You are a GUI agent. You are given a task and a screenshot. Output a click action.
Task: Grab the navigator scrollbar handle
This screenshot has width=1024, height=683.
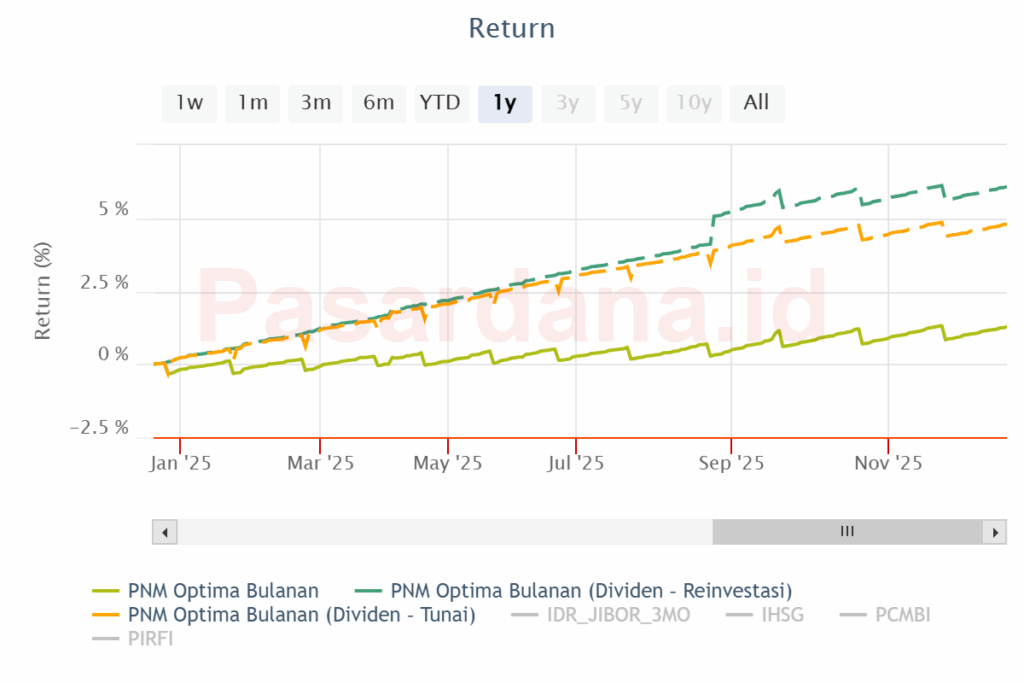[x=846, y=532]
